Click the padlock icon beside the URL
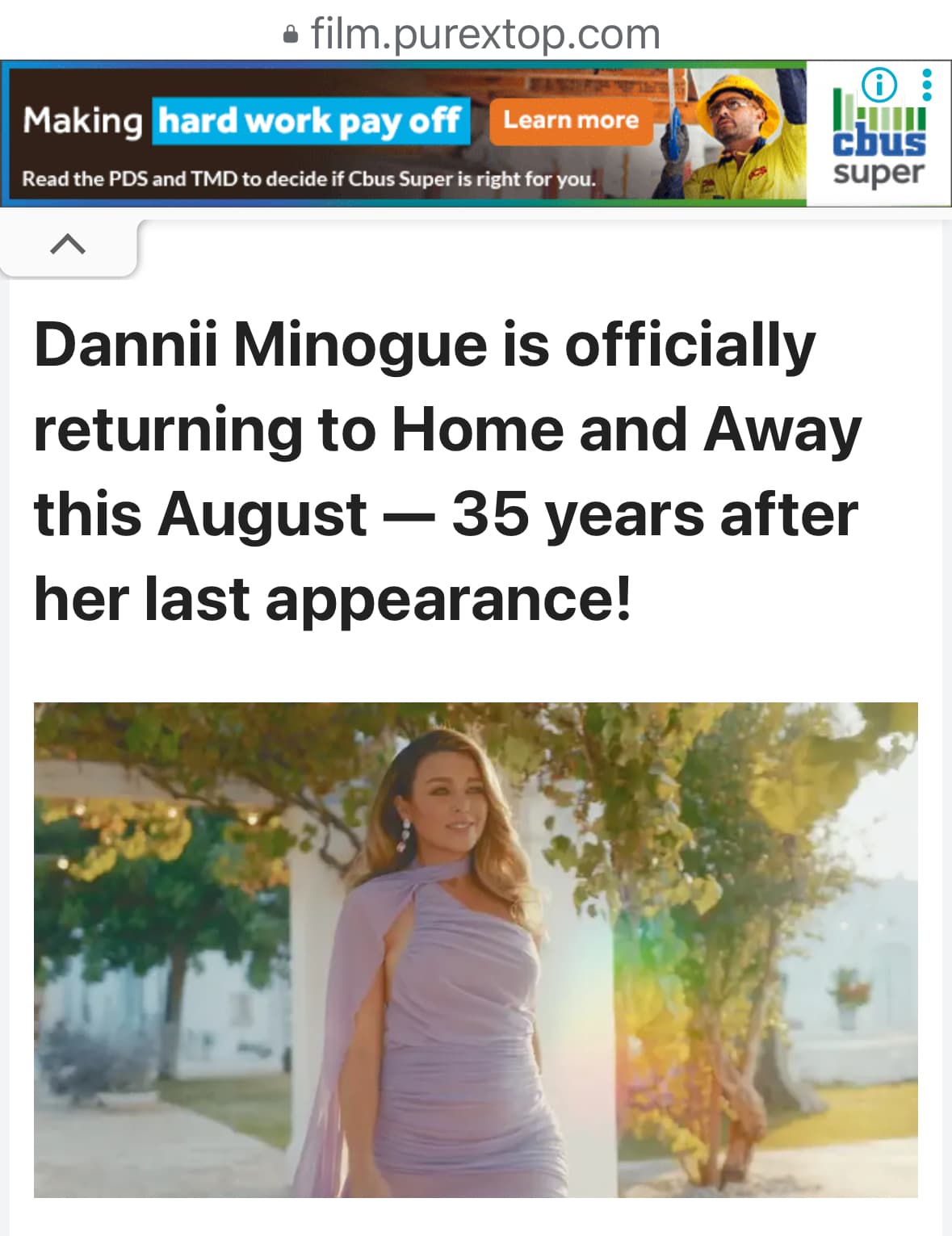 coord(291,35)
